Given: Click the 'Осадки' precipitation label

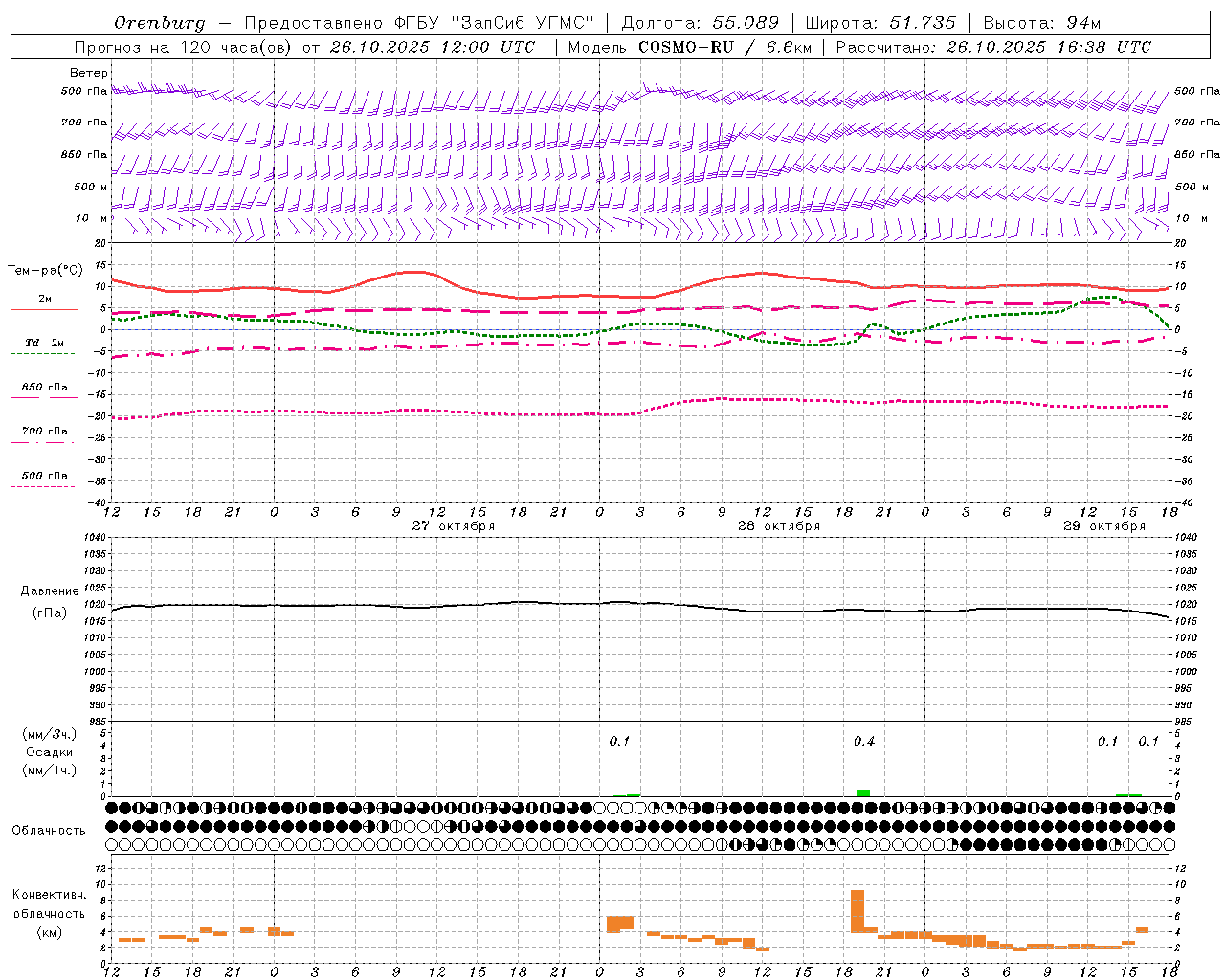Looking at the screenshot, I should pos(50,752).
